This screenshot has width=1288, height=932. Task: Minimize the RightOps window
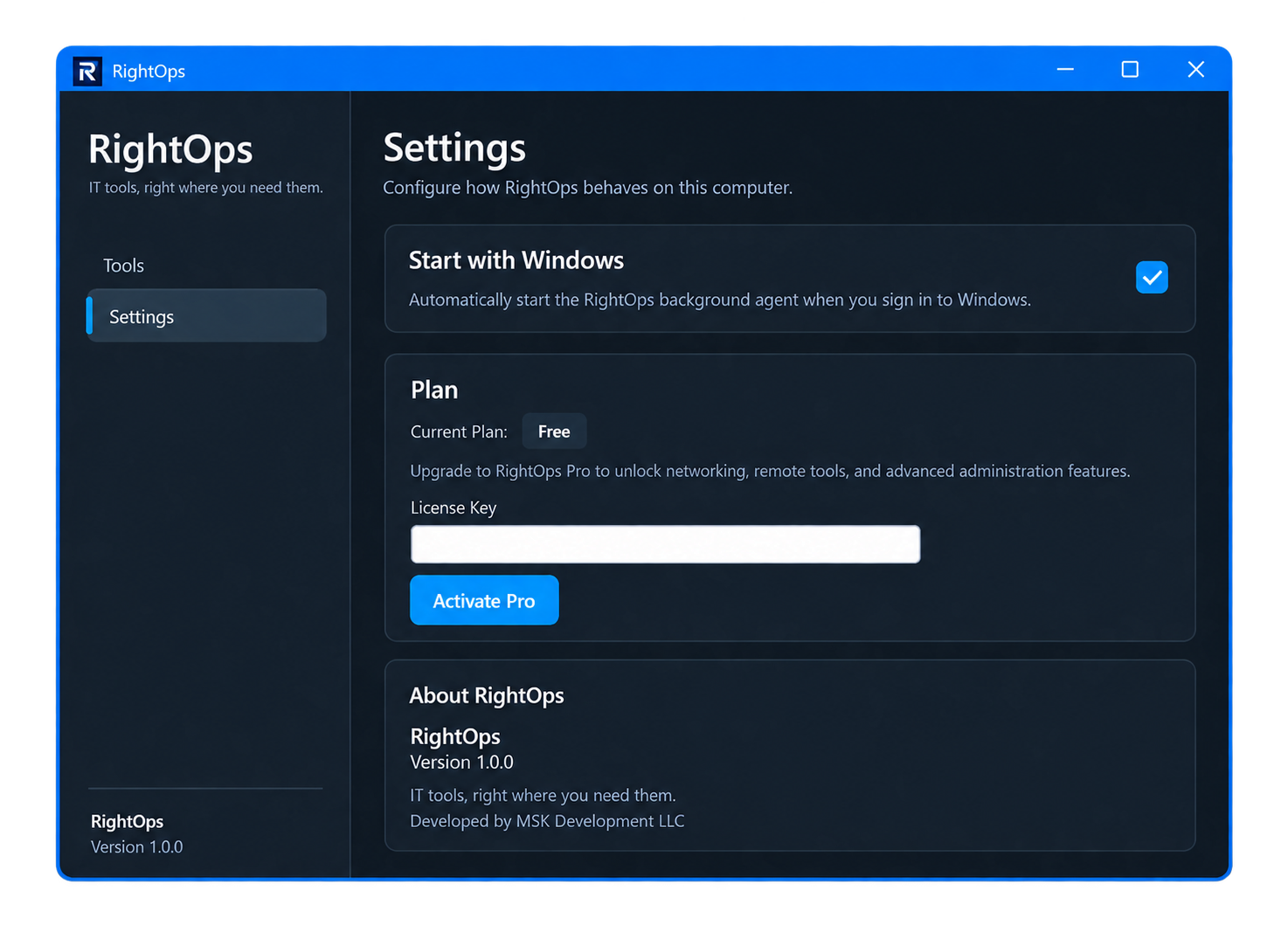click(1065, 69)
